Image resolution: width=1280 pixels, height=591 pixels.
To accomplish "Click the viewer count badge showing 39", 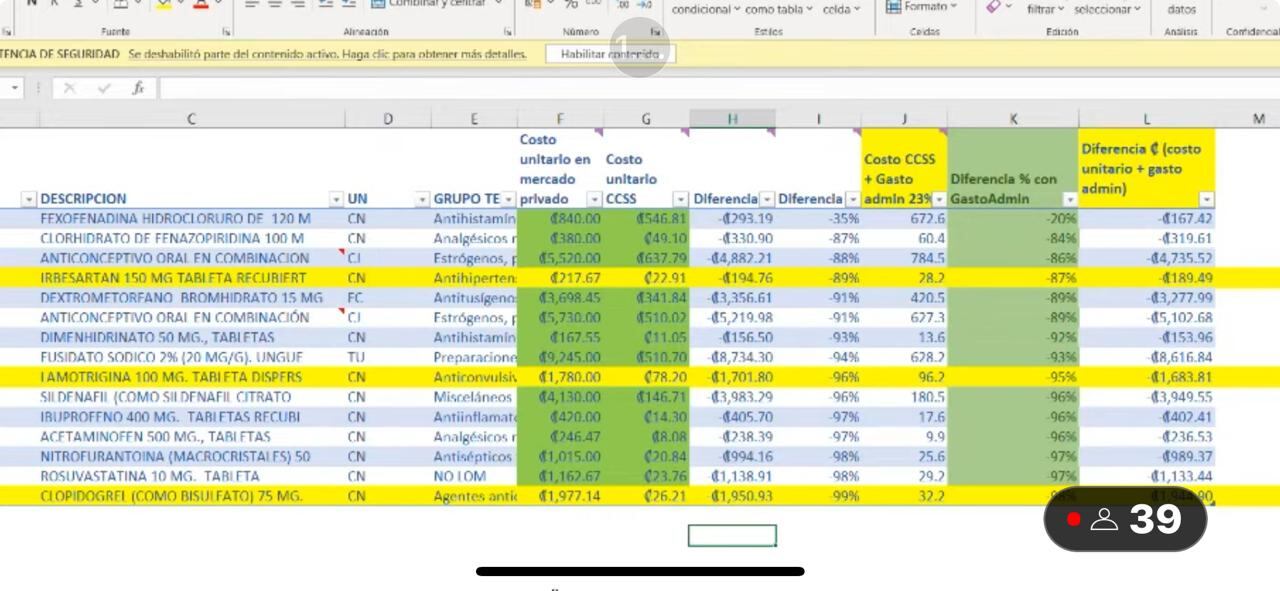I will coord(1125,519).
